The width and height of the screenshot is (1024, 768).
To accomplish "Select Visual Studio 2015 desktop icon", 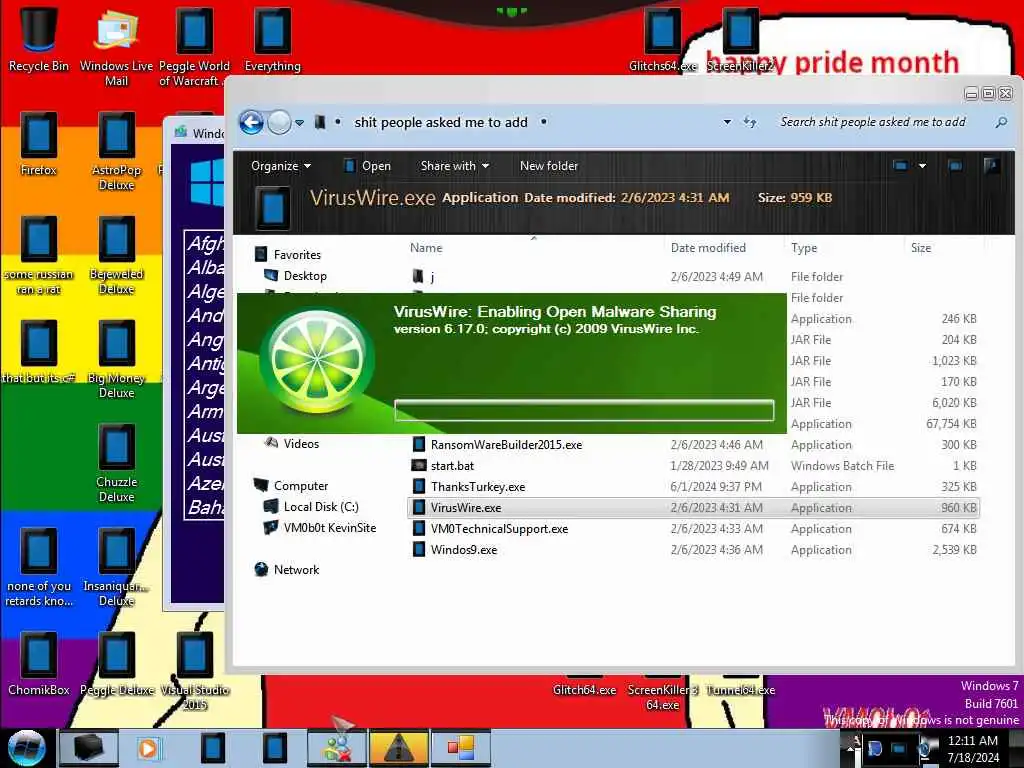I will point(195,671).
